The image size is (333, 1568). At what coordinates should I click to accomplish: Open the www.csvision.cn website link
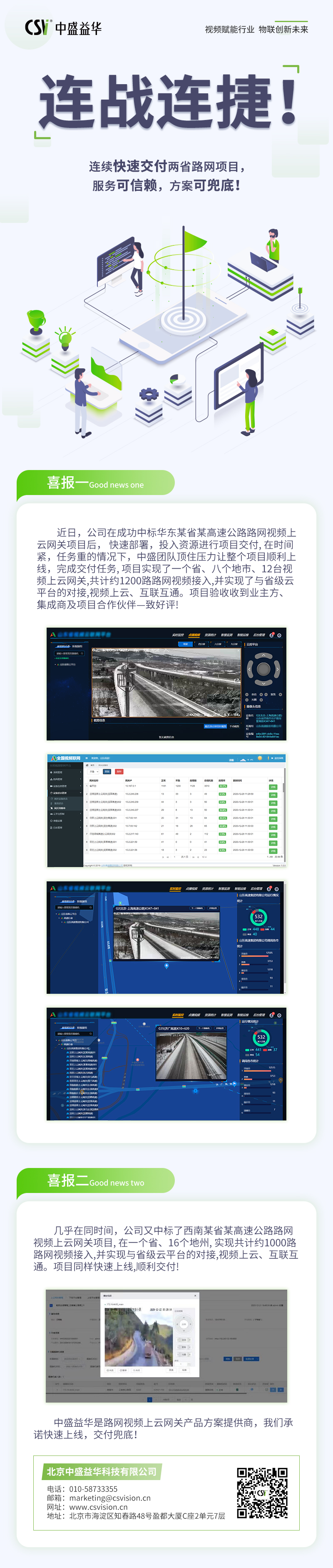click(98, 1507)
